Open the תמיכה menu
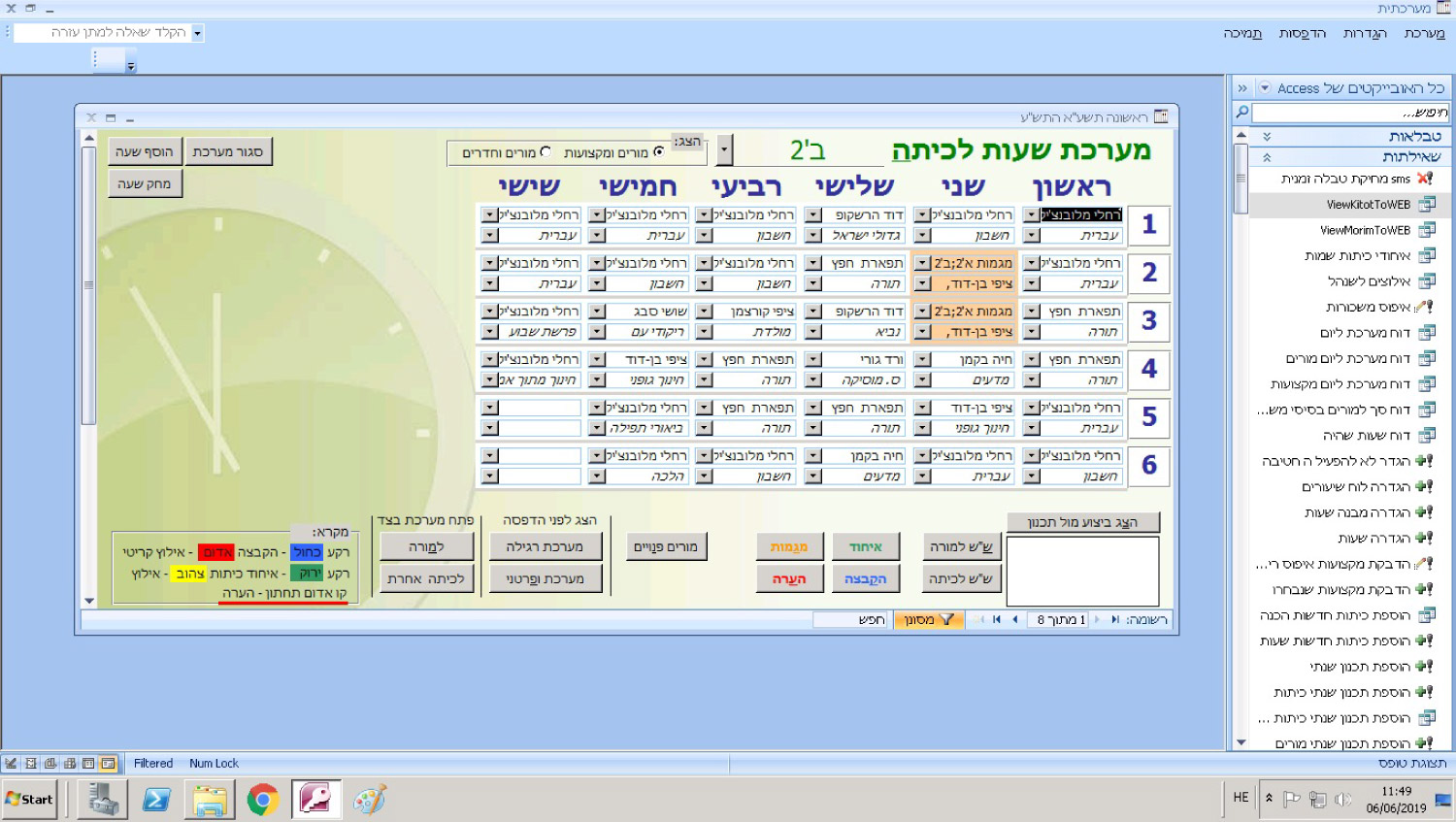This screenshot has height=822, width=1456. 1242,33
